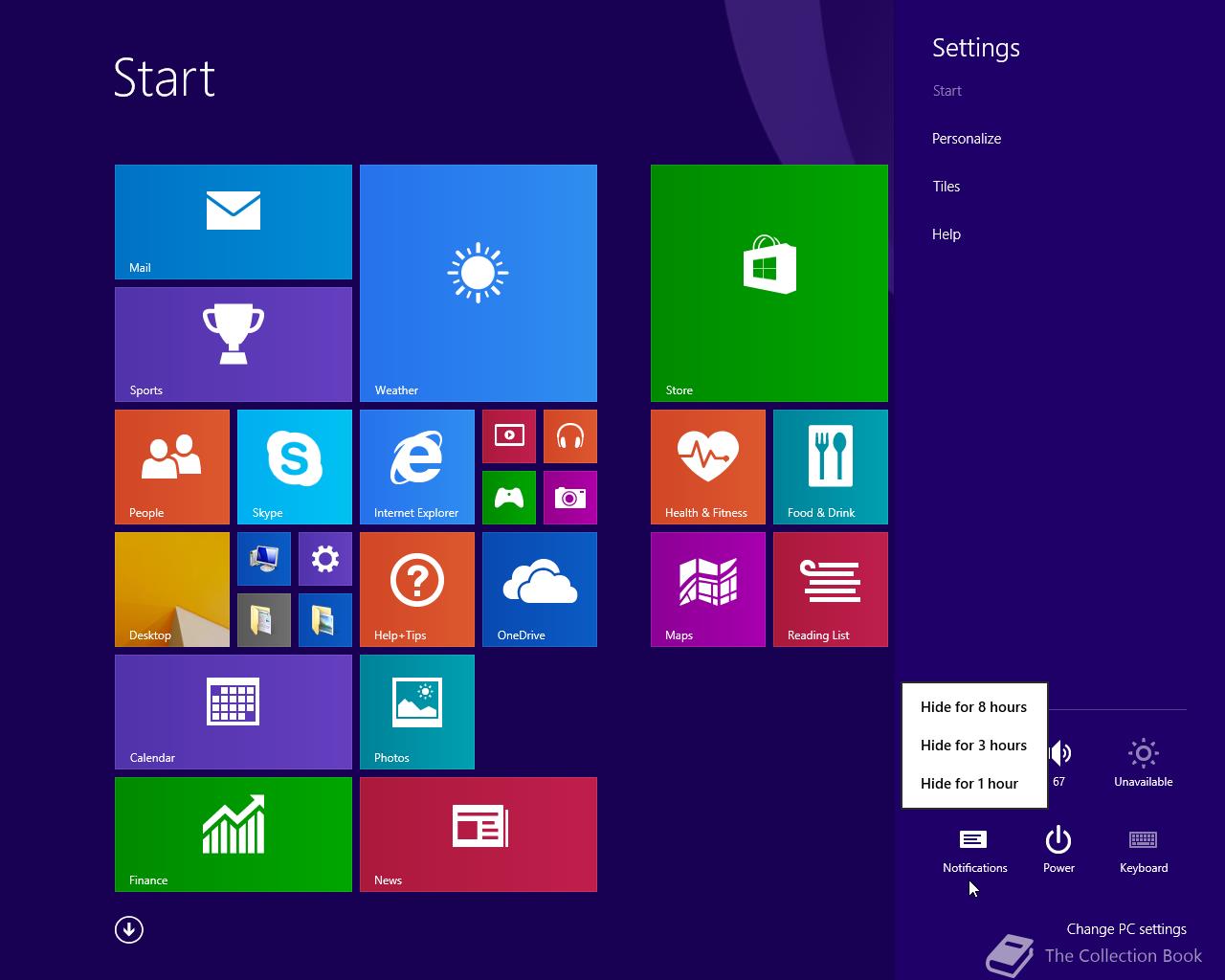Open the OneDrive tile
This screenshot has height=980, width=1225.
[540, 590]
